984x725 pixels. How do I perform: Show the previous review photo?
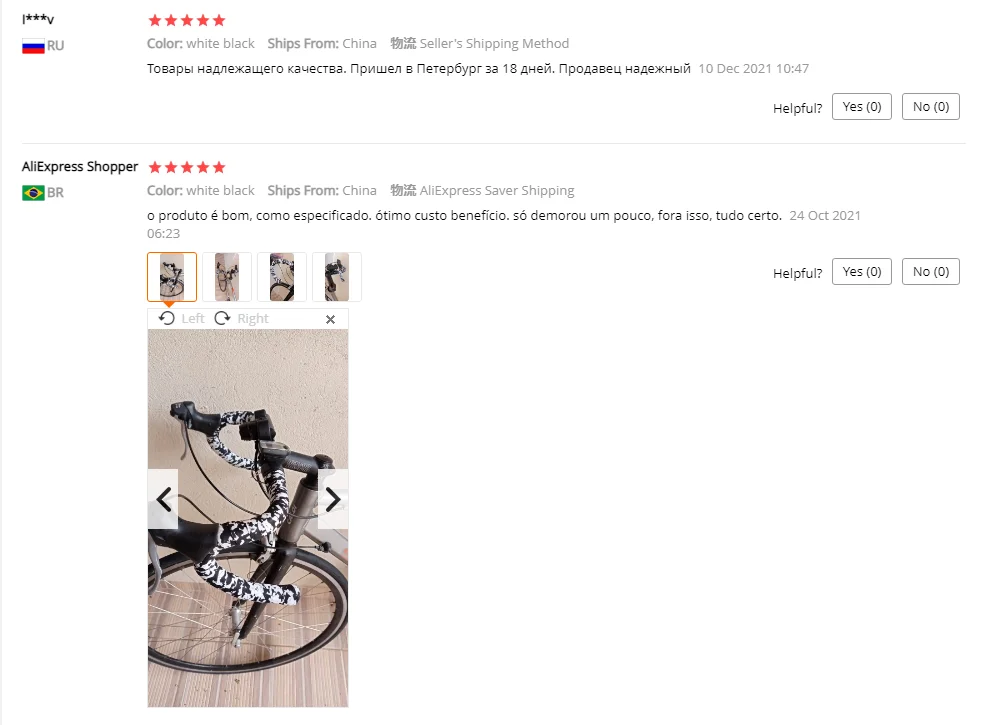(163, 499)
